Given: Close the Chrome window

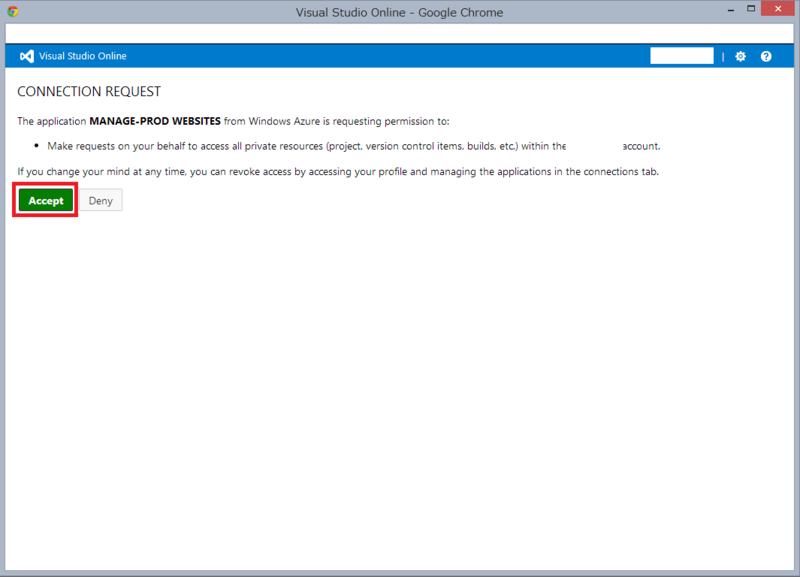Looking at the screenshot, I should (778, 9).
